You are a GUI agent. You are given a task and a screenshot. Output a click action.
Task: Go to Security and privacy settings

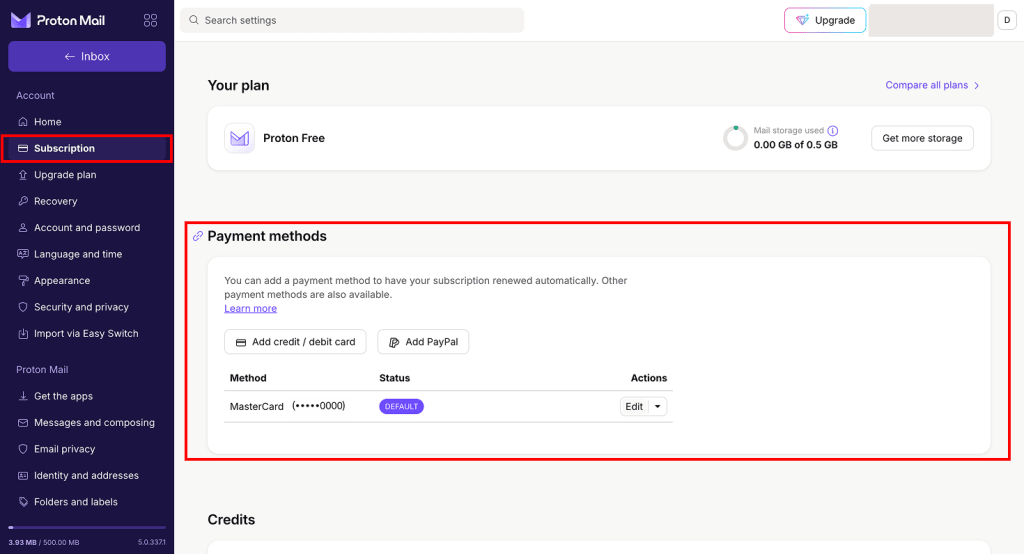pyautogui.click(x=81, y=307)
